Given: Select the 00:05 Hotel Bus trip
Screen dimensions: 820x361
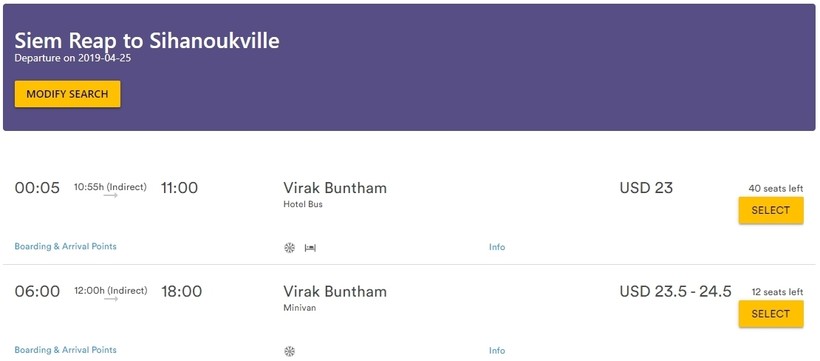Looking at the screenshot, I should [771, 210].
